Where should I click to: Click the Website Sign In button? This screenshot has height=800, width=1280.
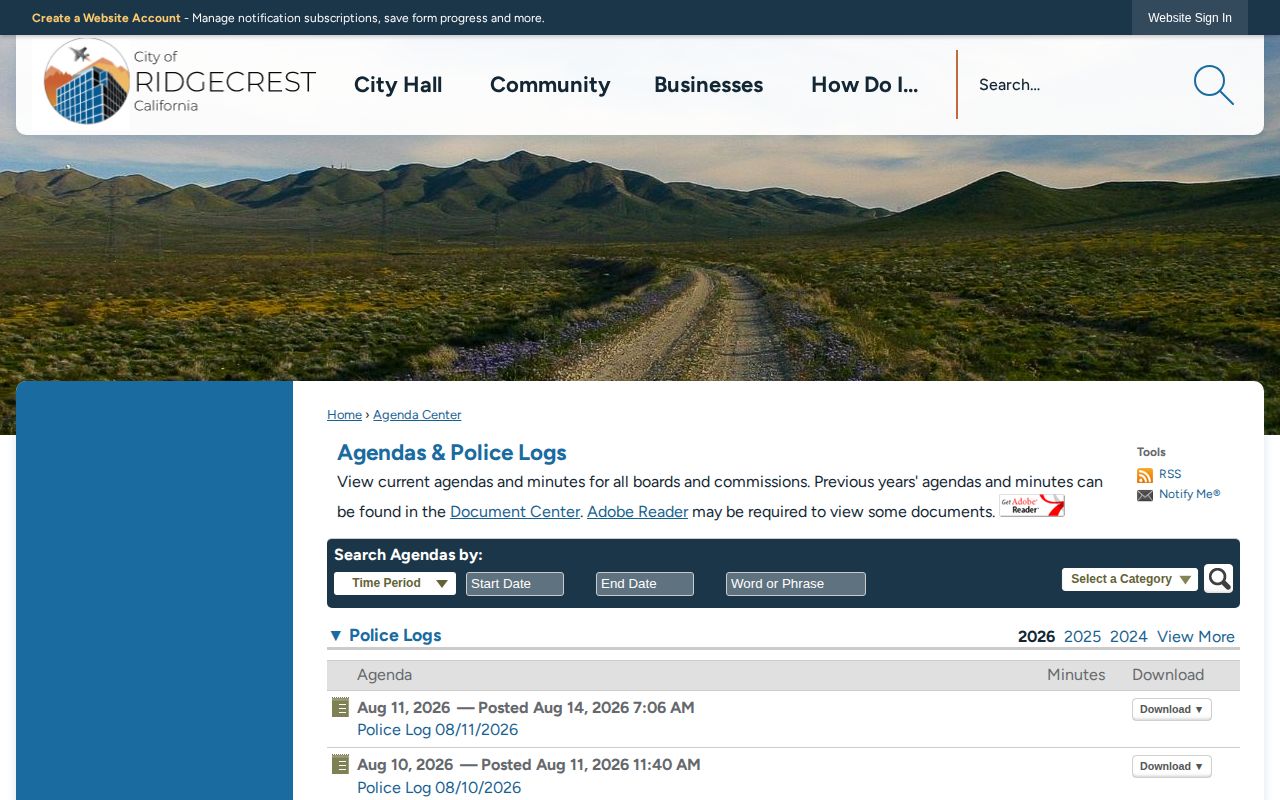coord(1190,18)
